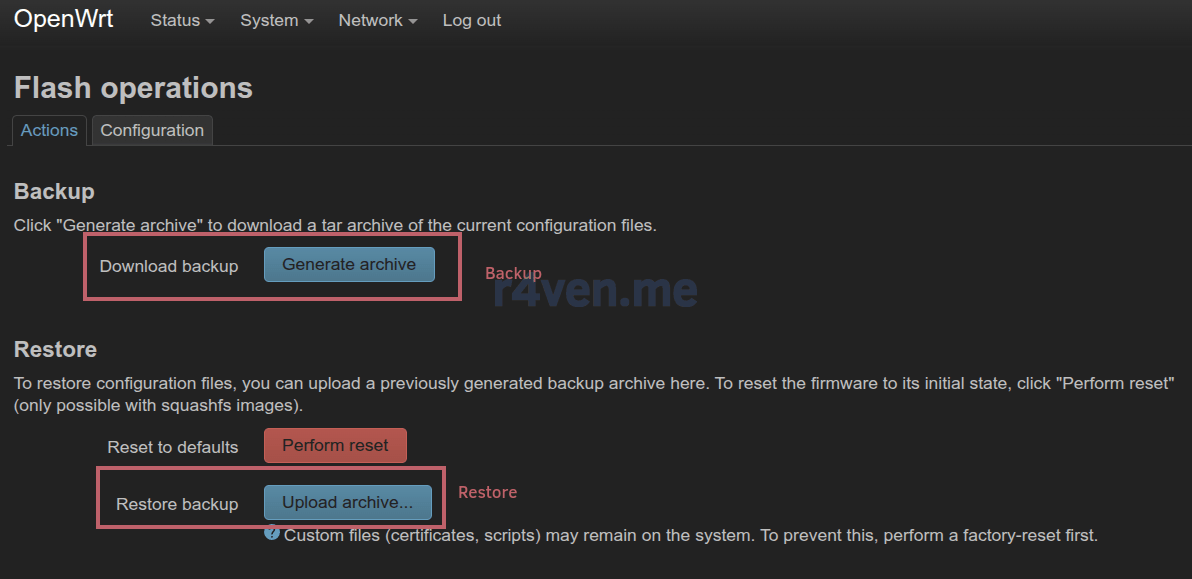Screen dimensions: 1192x579
Task: Switch to the Configuration tab
Action: click(152, 130)
